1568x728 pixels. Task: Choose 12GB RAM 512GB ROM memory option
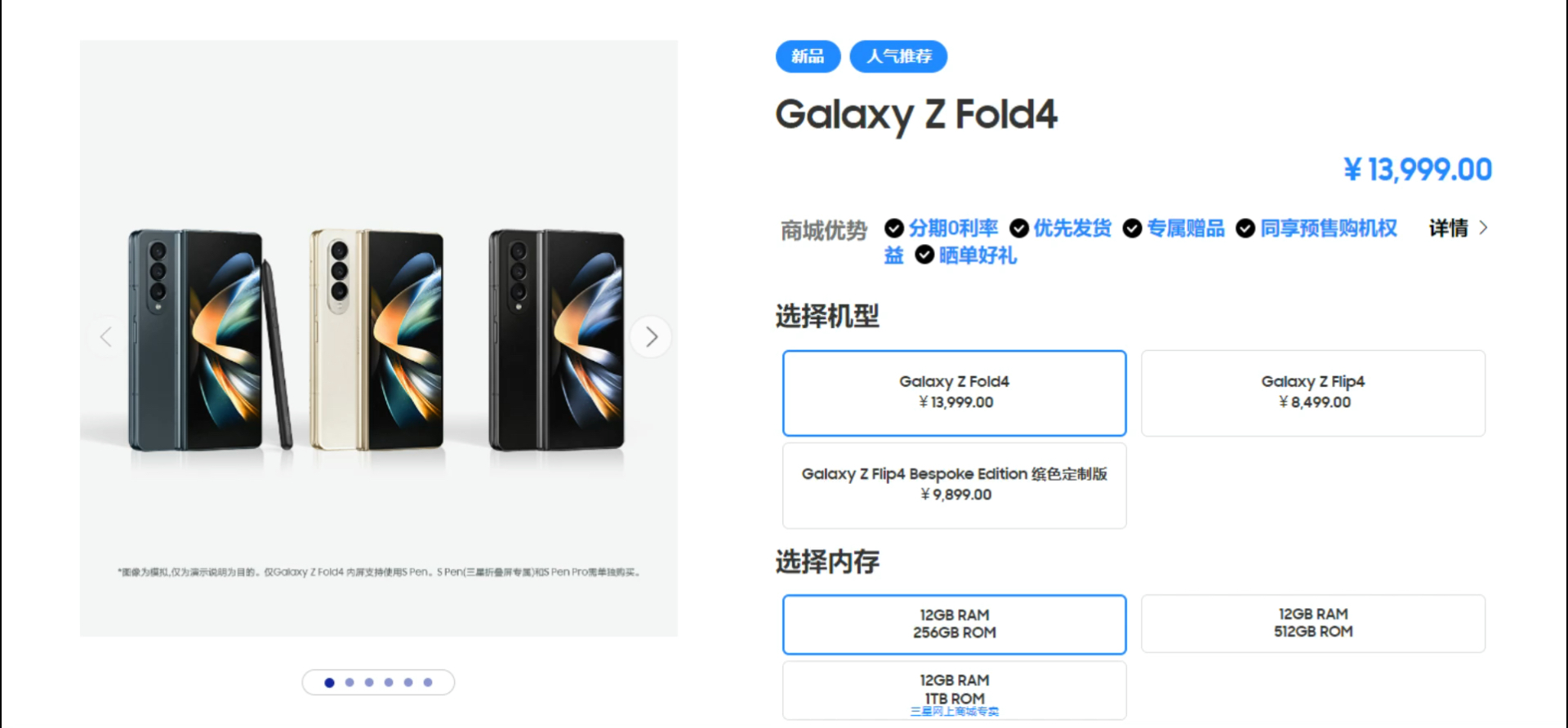[x=1312, y=624]
